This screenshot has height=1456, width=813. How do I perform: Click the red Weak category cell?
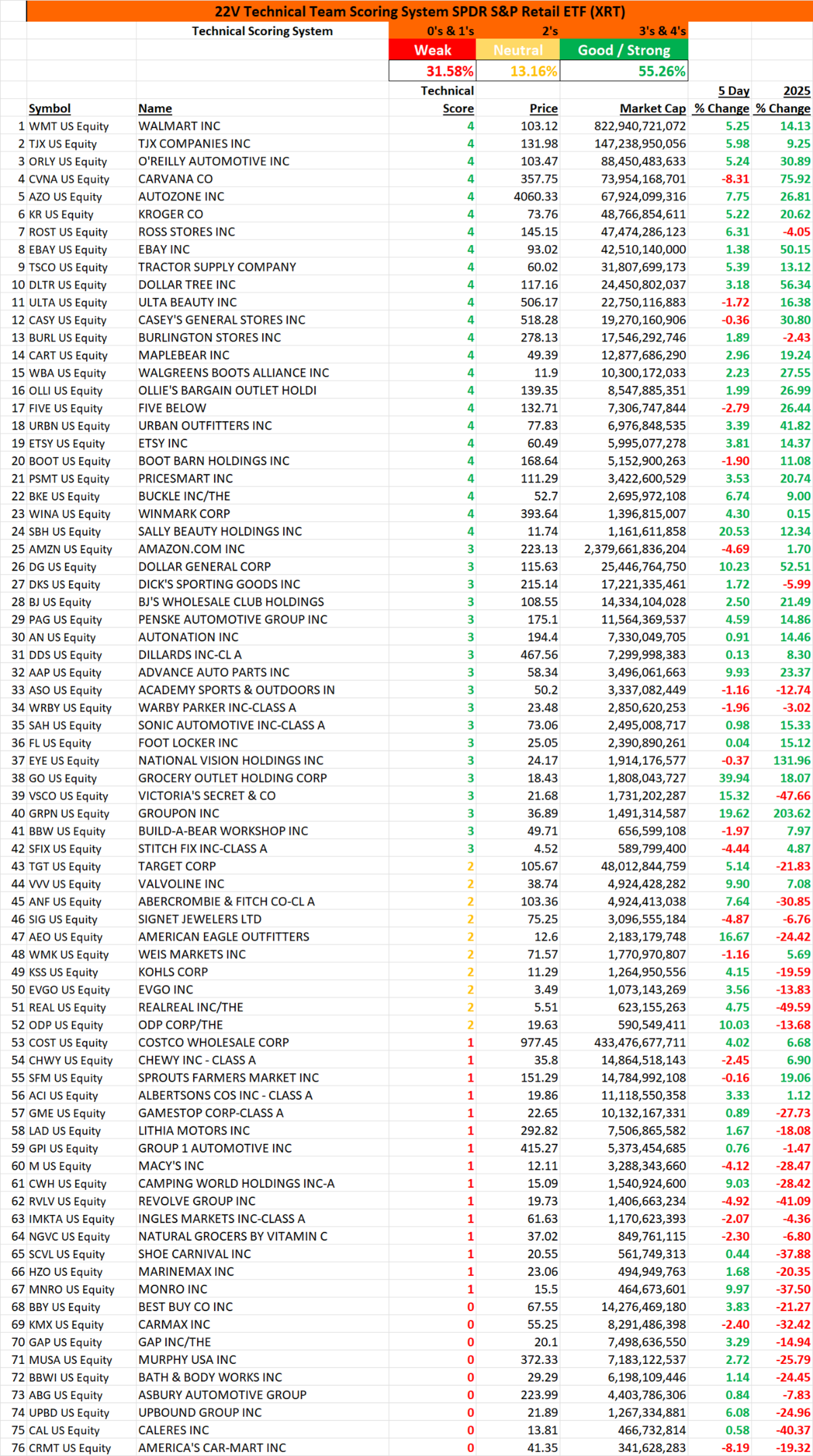(433, 50)
